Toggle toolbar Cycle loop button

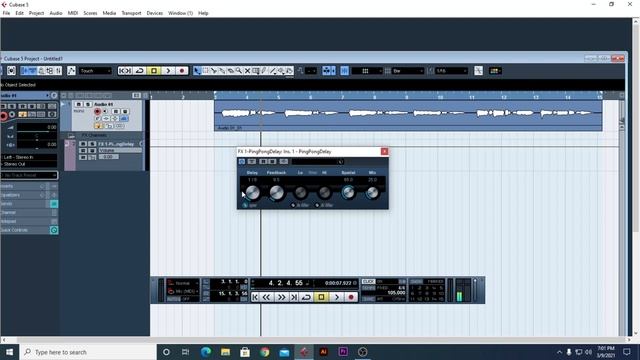(x=140, y=71)
